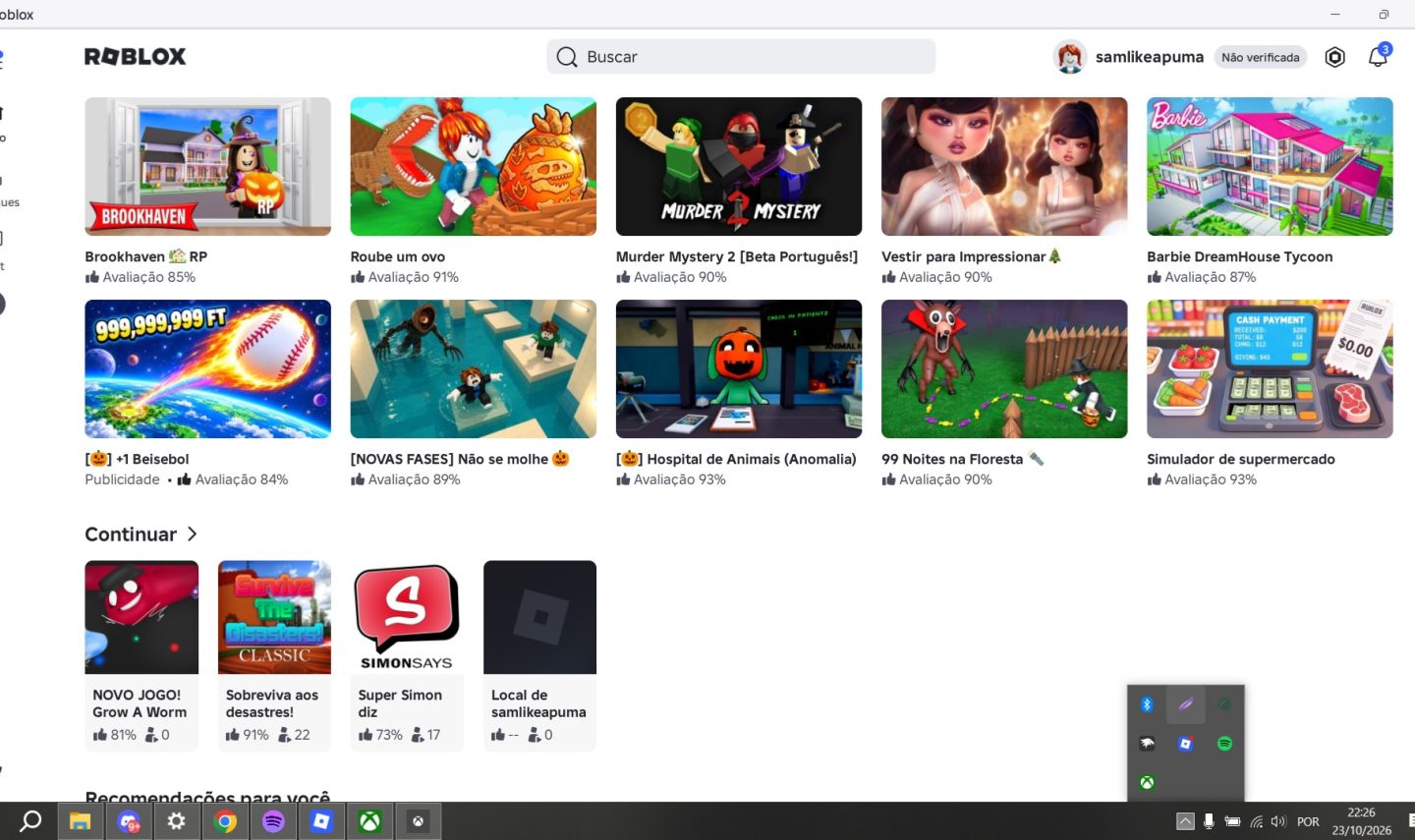This screenshot has width=1415, height=840.
Task: Open the green Xbox app on the taskbar
Action: pyautogui.click(x=369, y=821)
